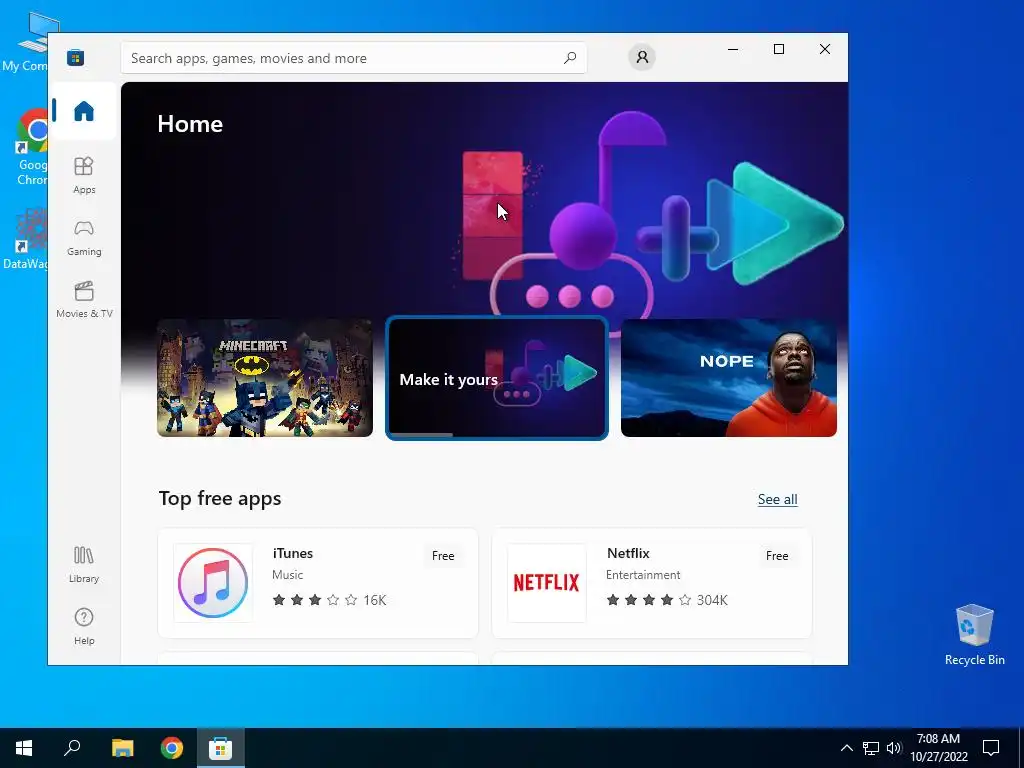Open the NOPE movie featured thumbnail
The image size is (1024, 768).
pos(729,377)
